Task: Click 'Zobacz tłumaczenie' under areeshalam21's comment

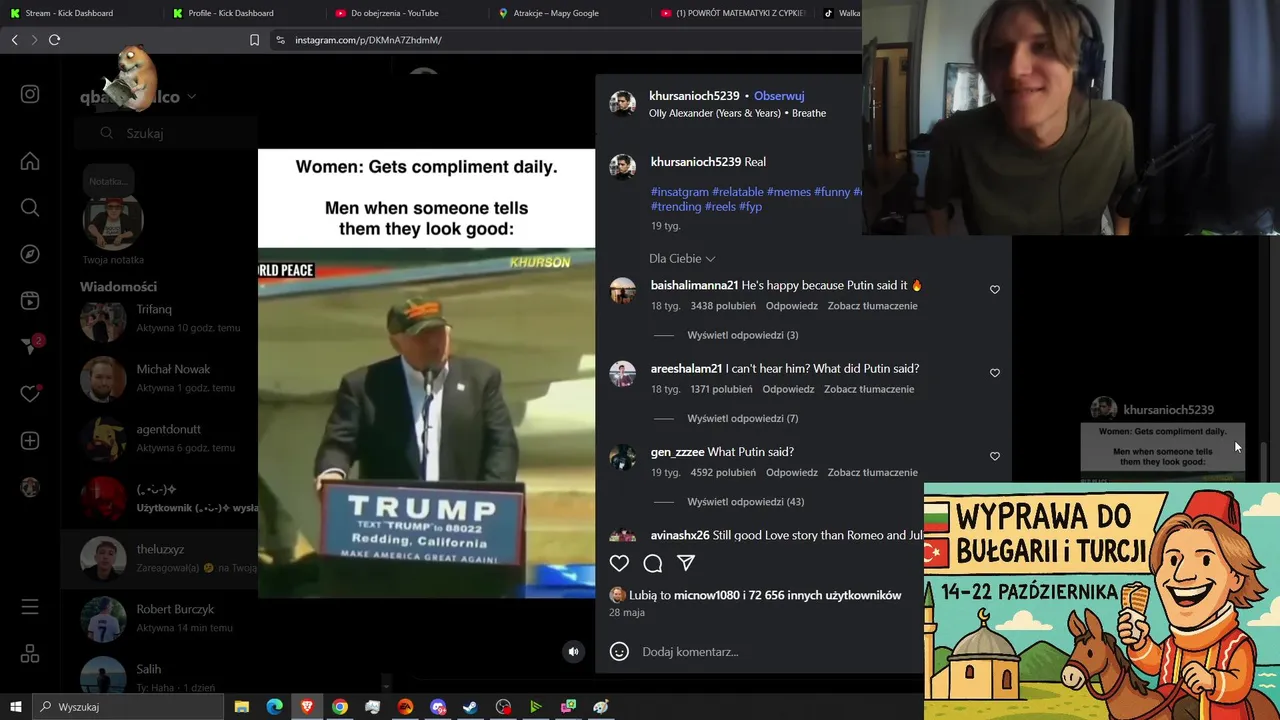Action: [x=869, y=389]
